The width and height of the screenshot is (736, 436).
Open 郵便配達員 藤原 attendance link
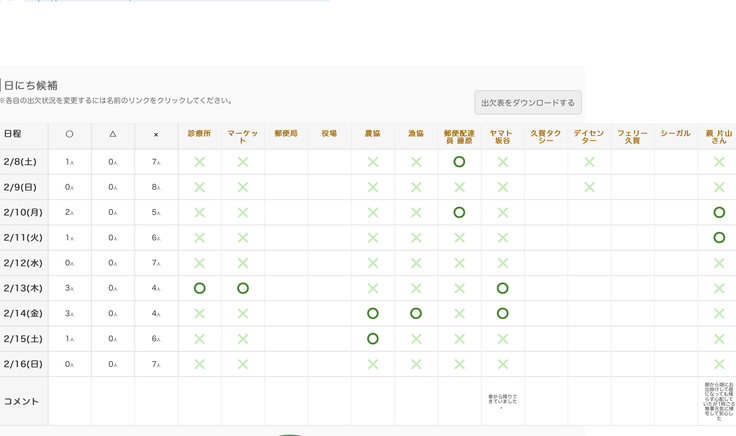[x=459, y=137]
